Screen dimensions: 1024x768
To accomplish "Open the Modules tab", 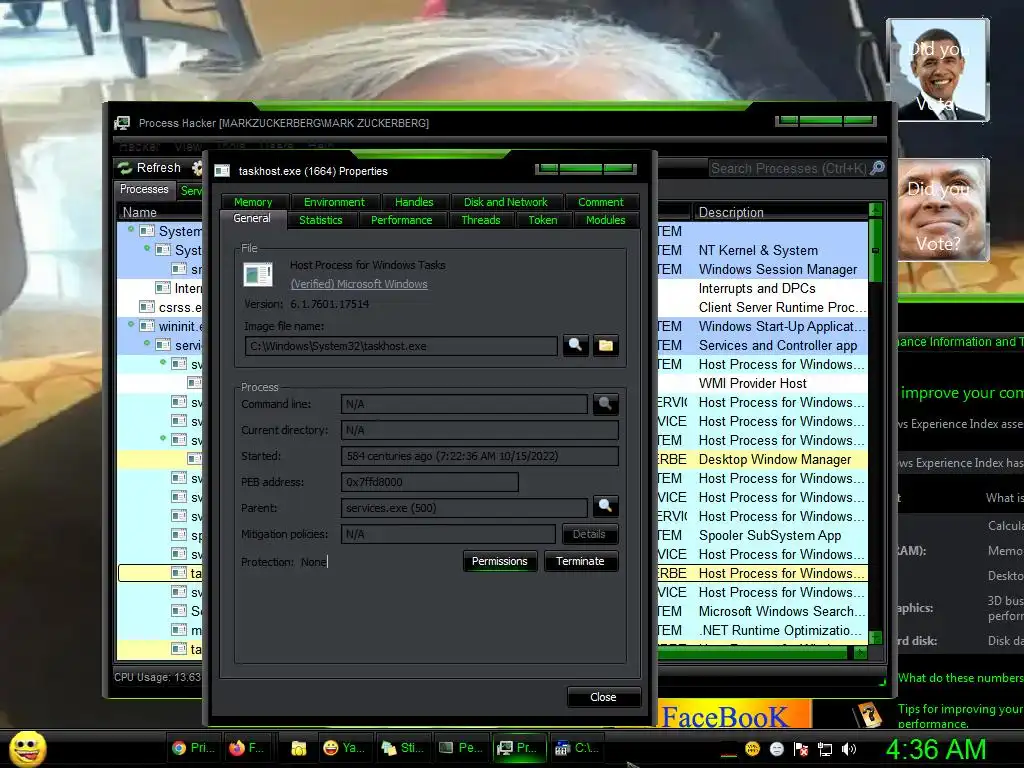I will 605,220.
